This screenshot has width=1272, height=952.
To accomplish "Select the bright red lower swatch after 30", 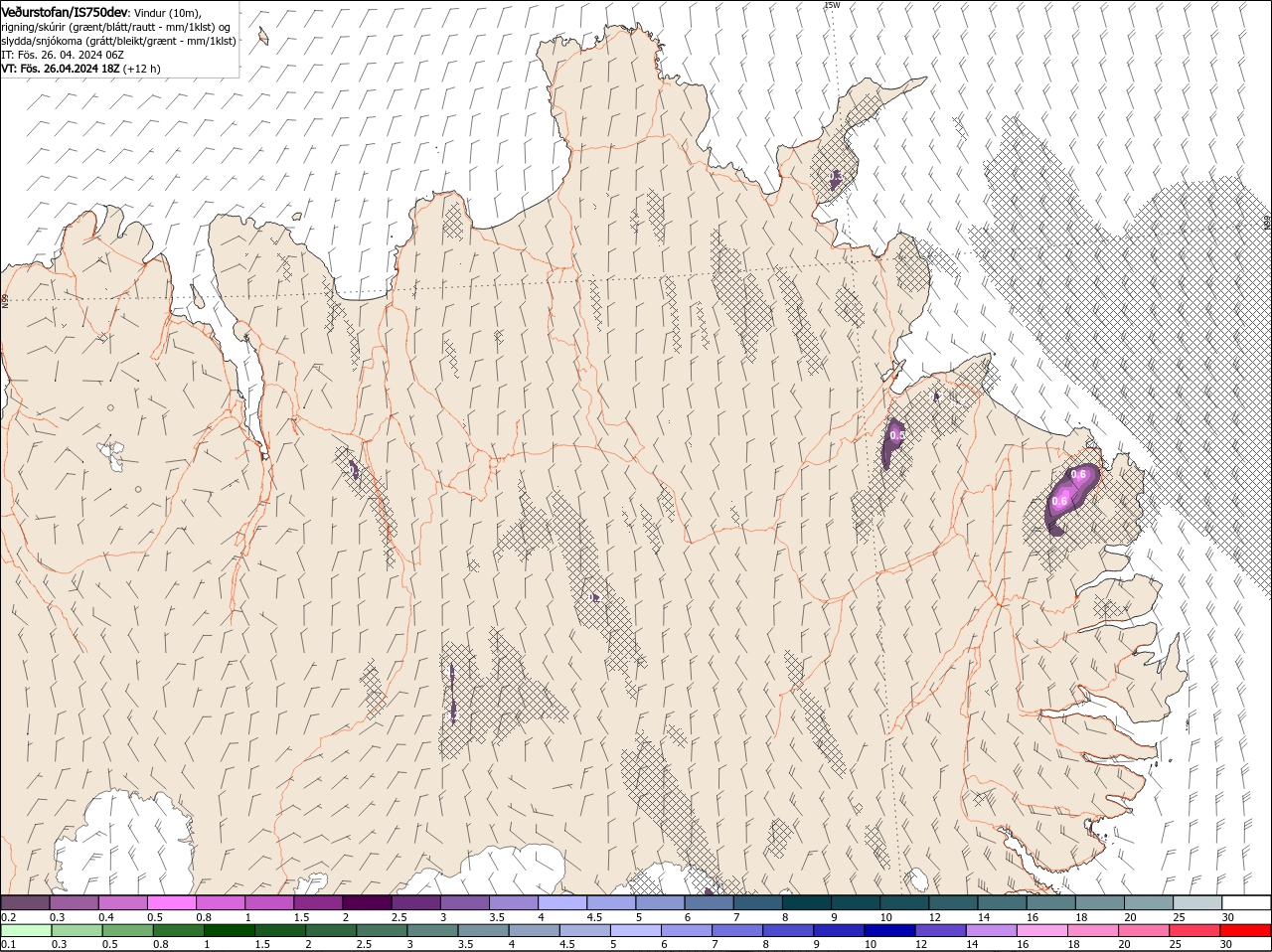I will tap(1246, 930).
